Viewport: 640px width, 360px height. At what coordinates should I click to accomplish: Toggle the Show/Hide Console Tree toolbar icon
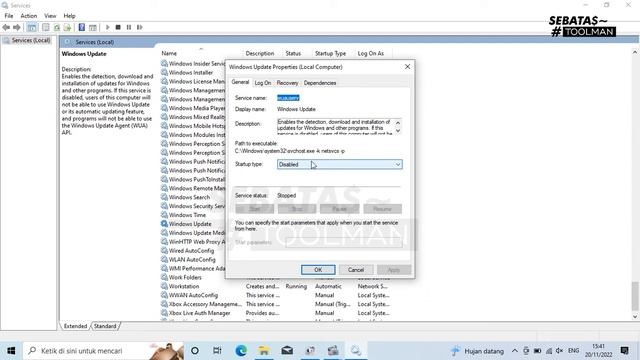point(32,27)
